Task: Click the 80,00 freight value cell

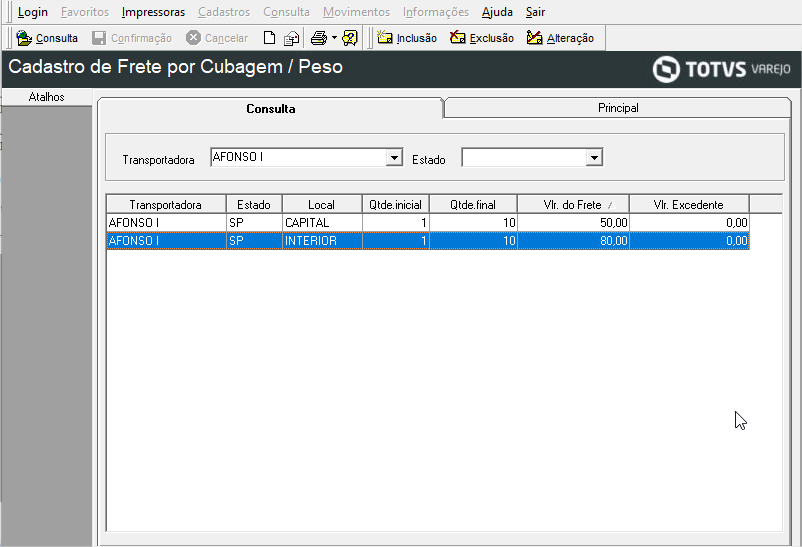Action: pyautogui.click(x=573, y=240)
